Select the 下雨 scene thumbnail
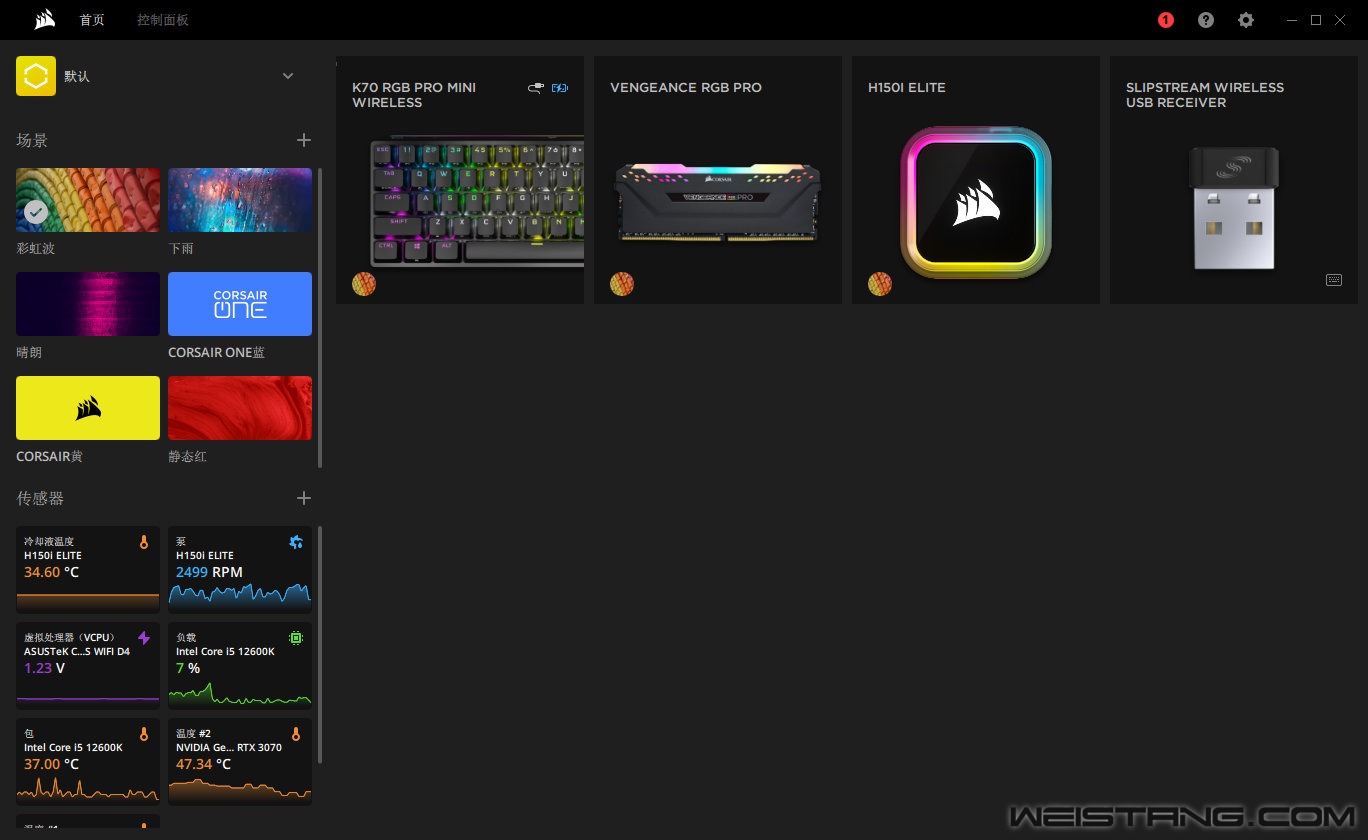 240,200
